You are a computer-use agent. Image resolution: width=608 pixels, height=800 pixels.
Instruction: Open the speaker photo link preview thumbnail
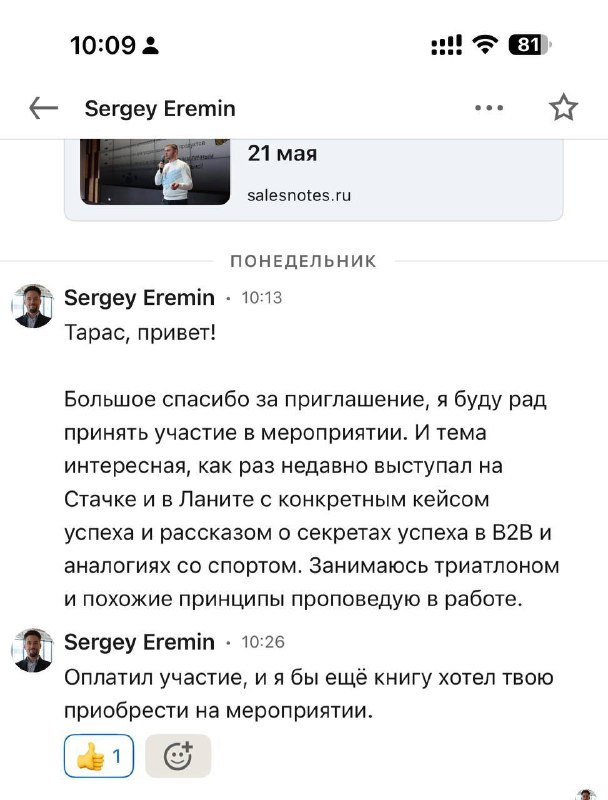155,172
